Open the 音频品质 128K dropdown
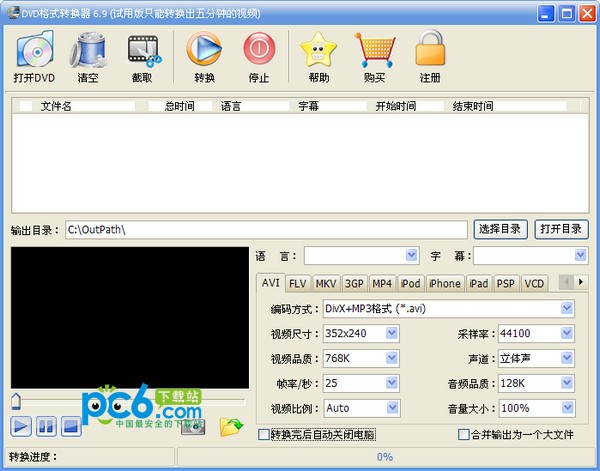Image resolution: width=600 pixels, height=471 pixels. (567, 383)
